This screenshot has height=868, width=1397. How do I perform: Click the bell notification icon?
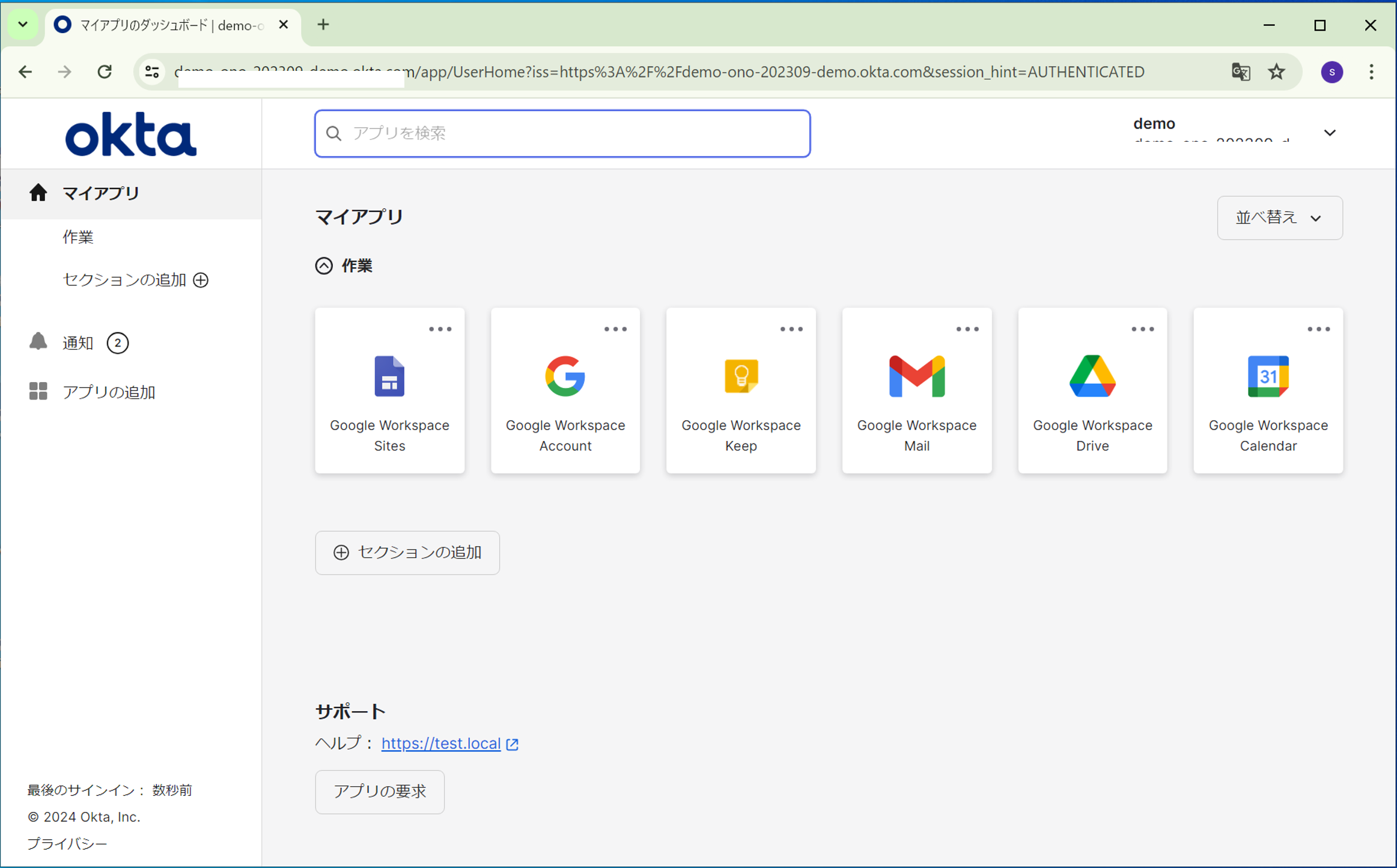click(x=38, y=341)
